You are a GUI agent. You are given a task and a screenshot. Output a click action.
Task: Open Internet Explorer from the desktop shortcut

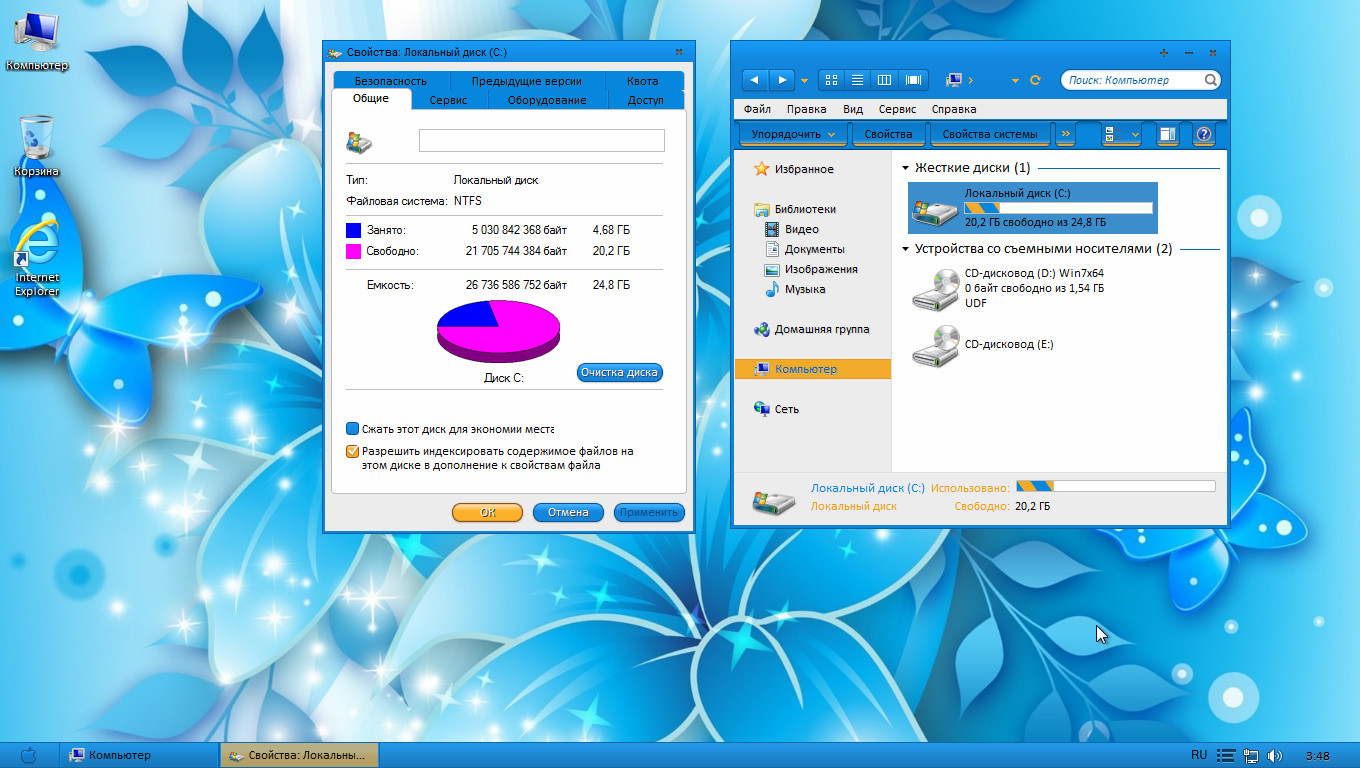36,245
